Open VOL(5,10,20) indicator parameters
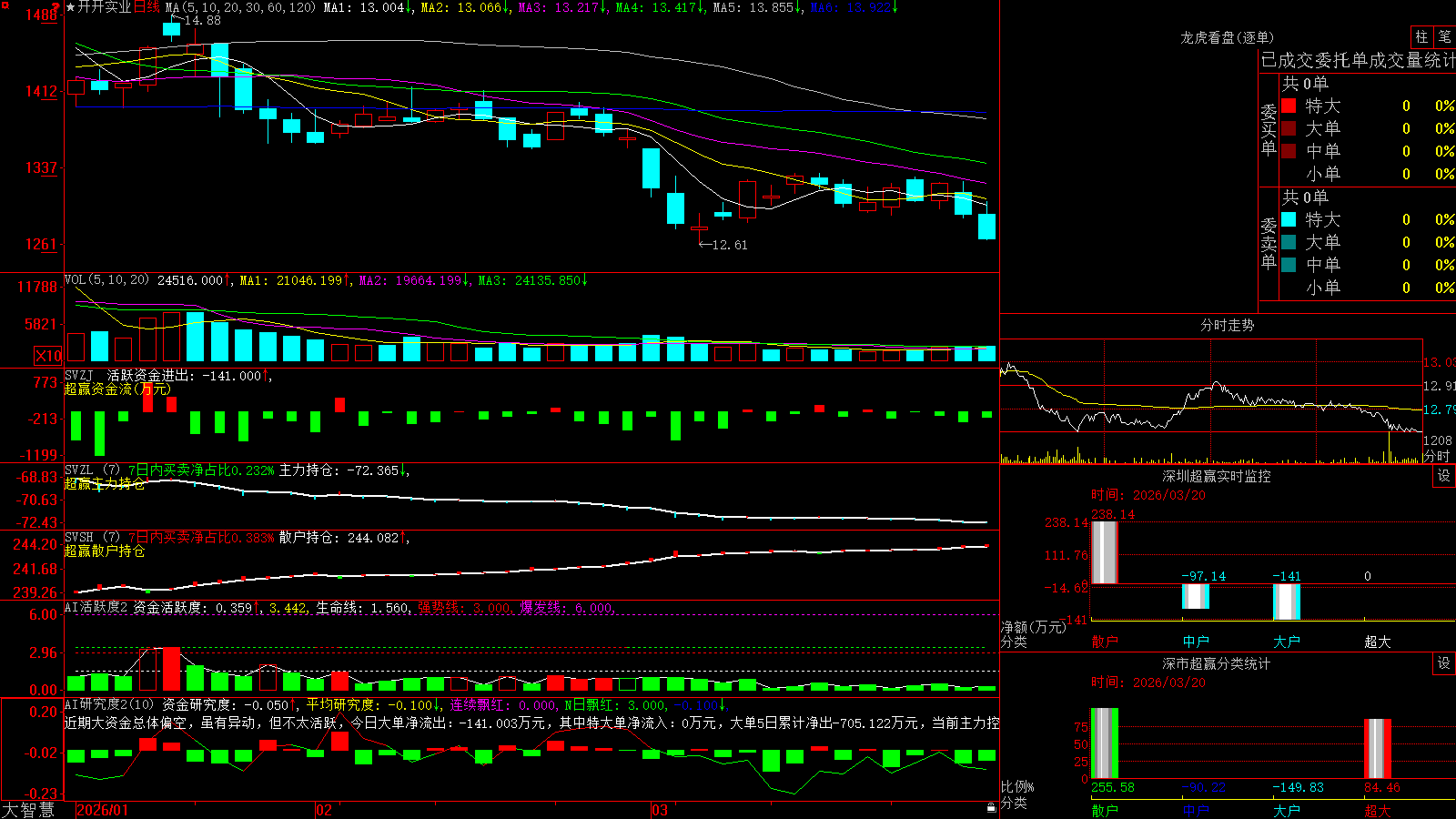This screenshot has height=819, width=1456. tap(106, 280)
